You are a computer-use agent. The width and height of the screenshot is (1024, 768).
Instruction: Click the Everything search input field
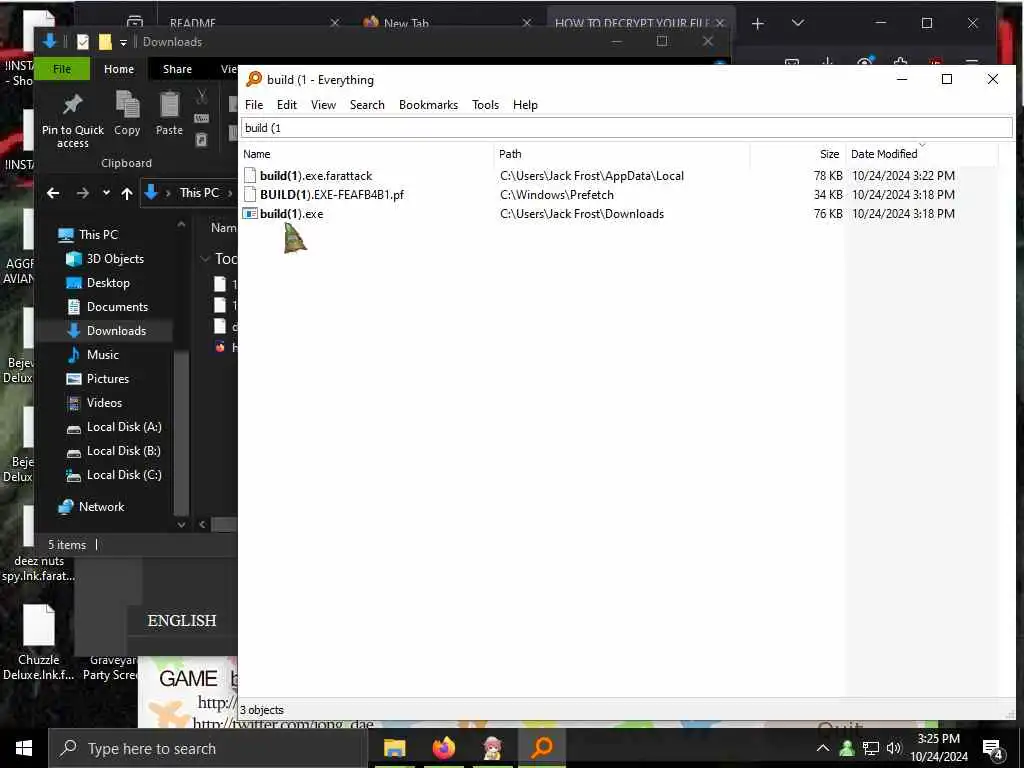click(x=626, y=127)
